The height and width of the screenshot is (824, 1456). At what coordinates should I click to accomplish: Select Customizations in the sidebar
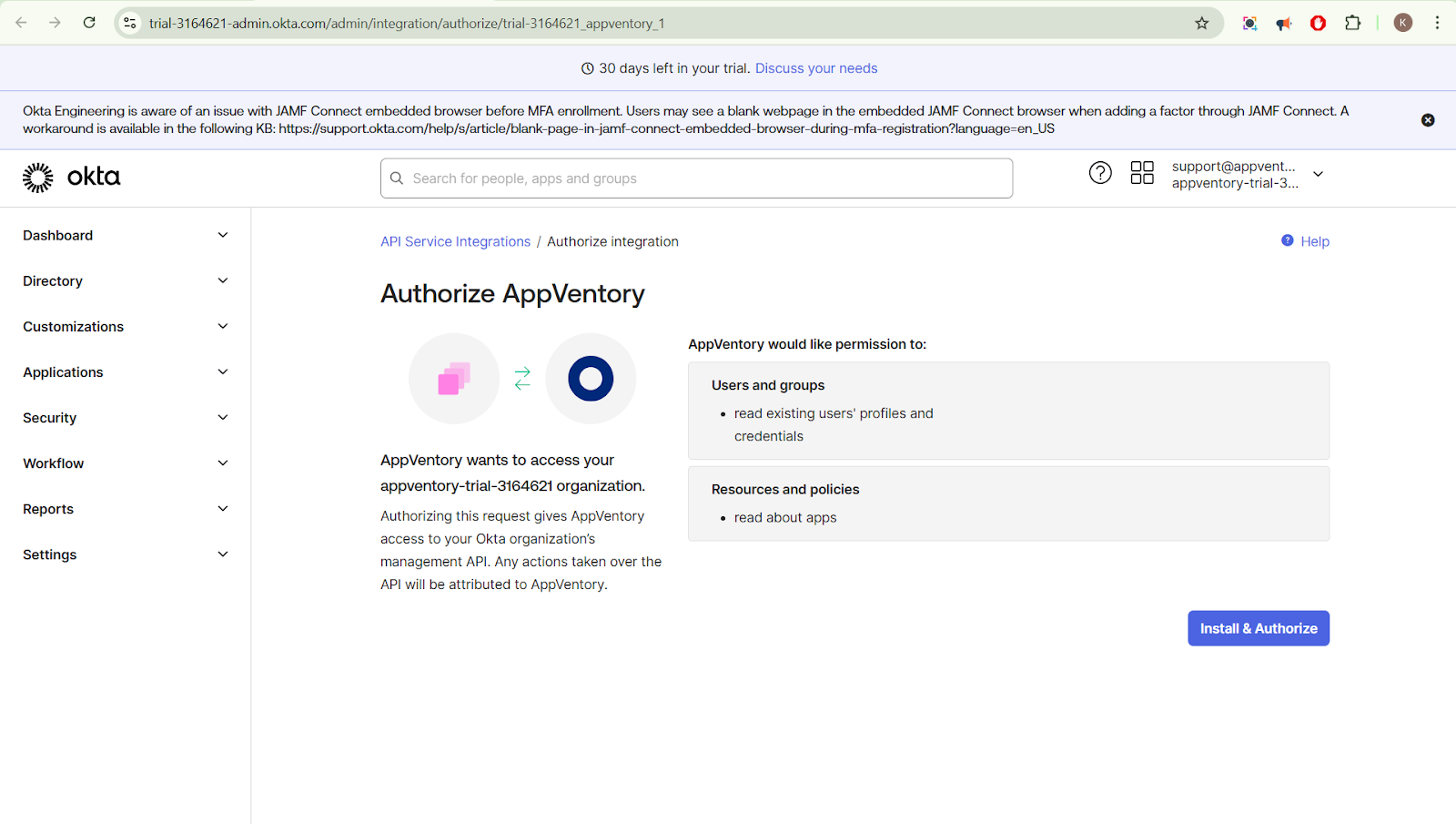(74, 326)
